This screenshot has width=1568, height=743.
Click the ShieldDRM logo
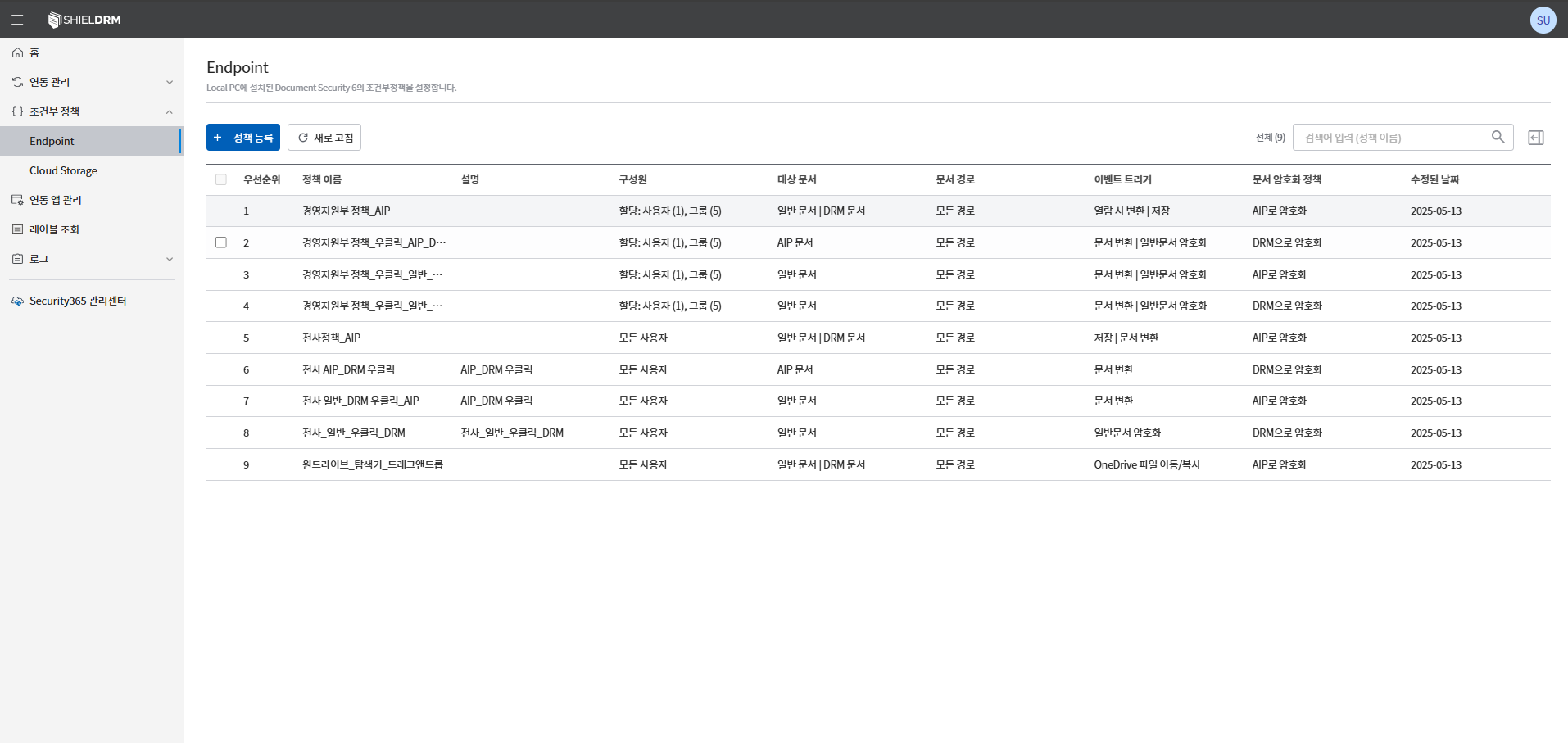tap(84, 20)
